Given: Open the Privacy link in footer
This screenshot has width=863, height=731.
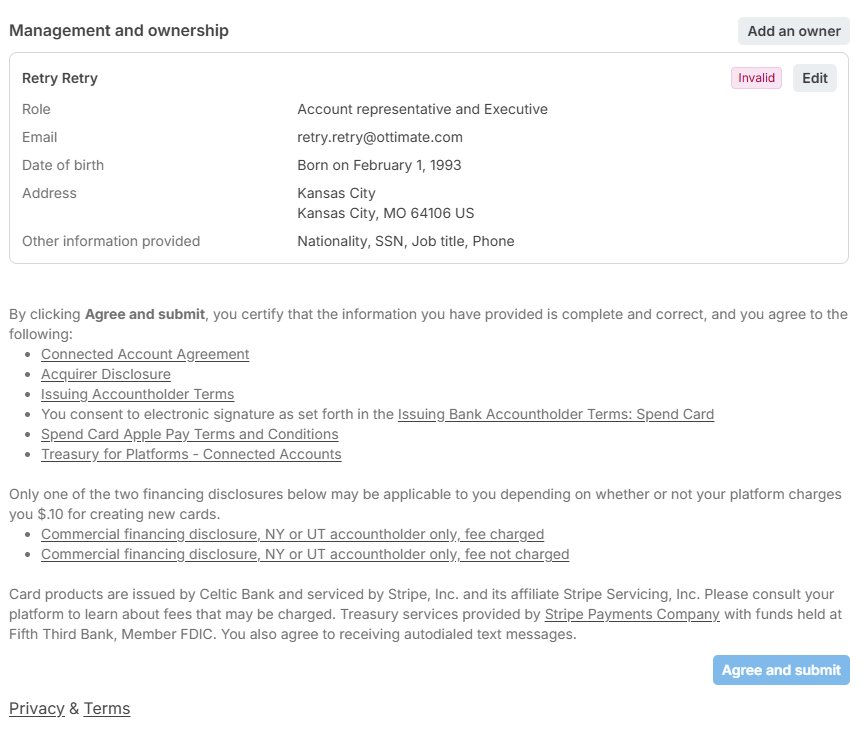Looking at the screenshot, I should [37, 708].
